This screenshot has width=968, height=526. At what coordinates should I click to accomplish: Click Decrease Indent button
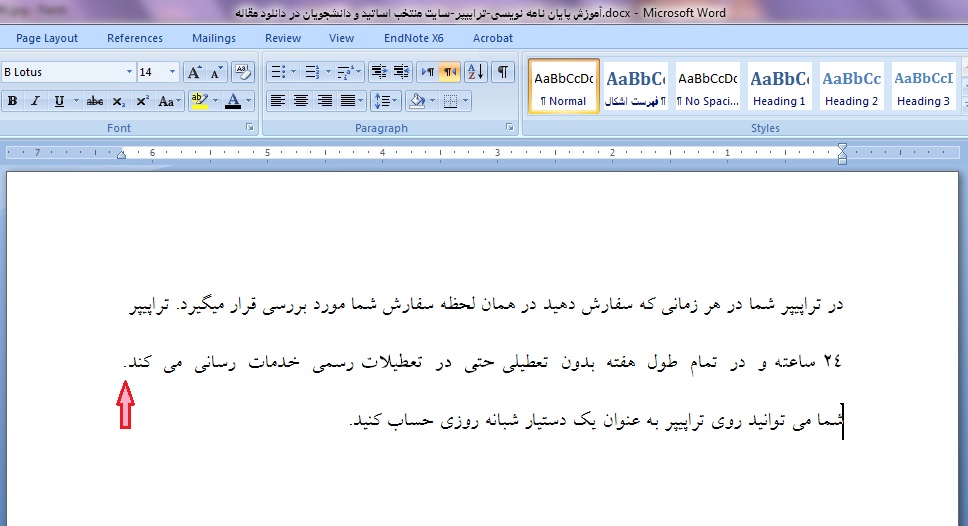pyautogui.click(x=379, y=72)
